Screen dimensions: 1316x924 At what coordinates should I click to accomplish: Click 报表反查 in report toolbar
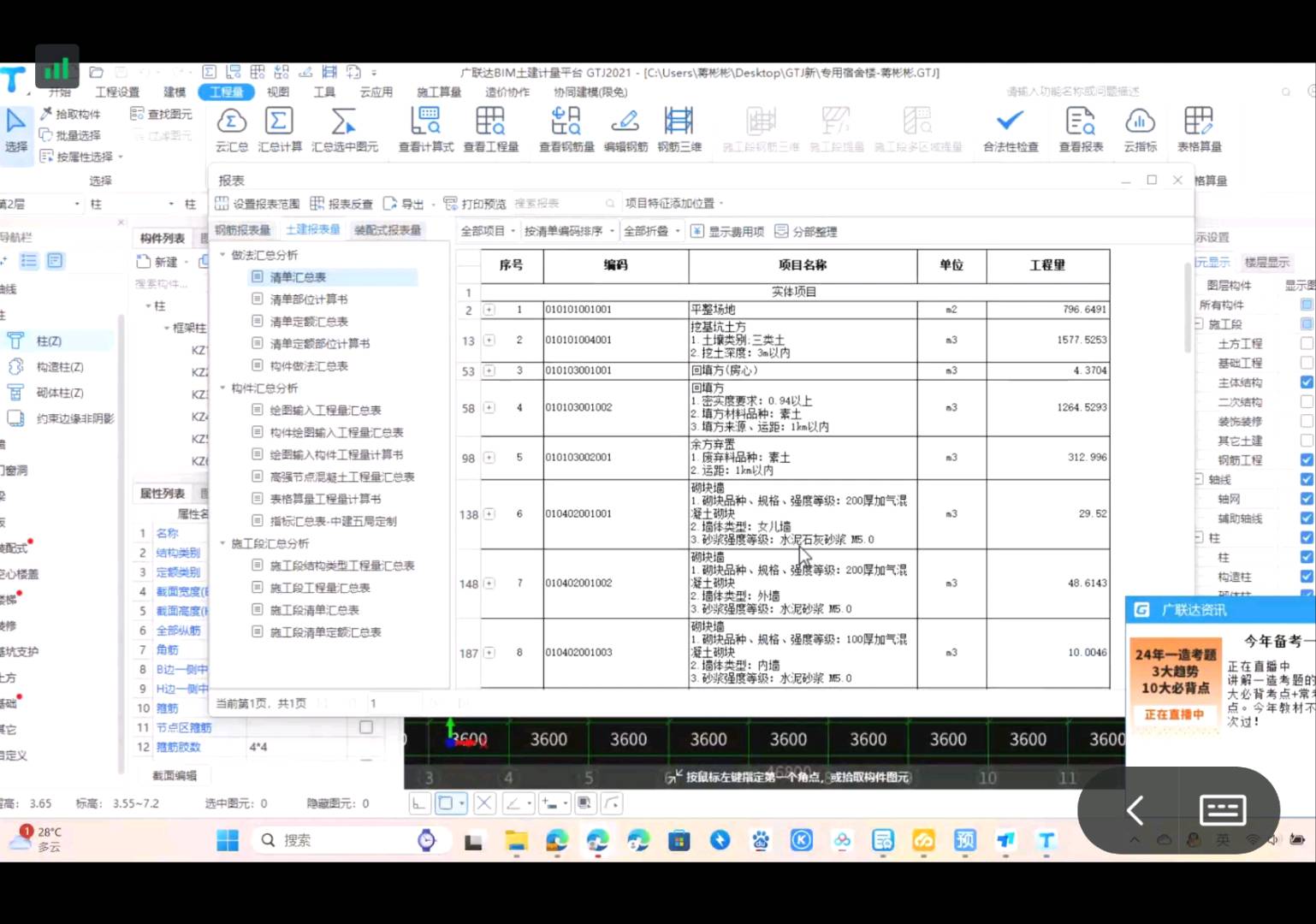click(341, 204)
